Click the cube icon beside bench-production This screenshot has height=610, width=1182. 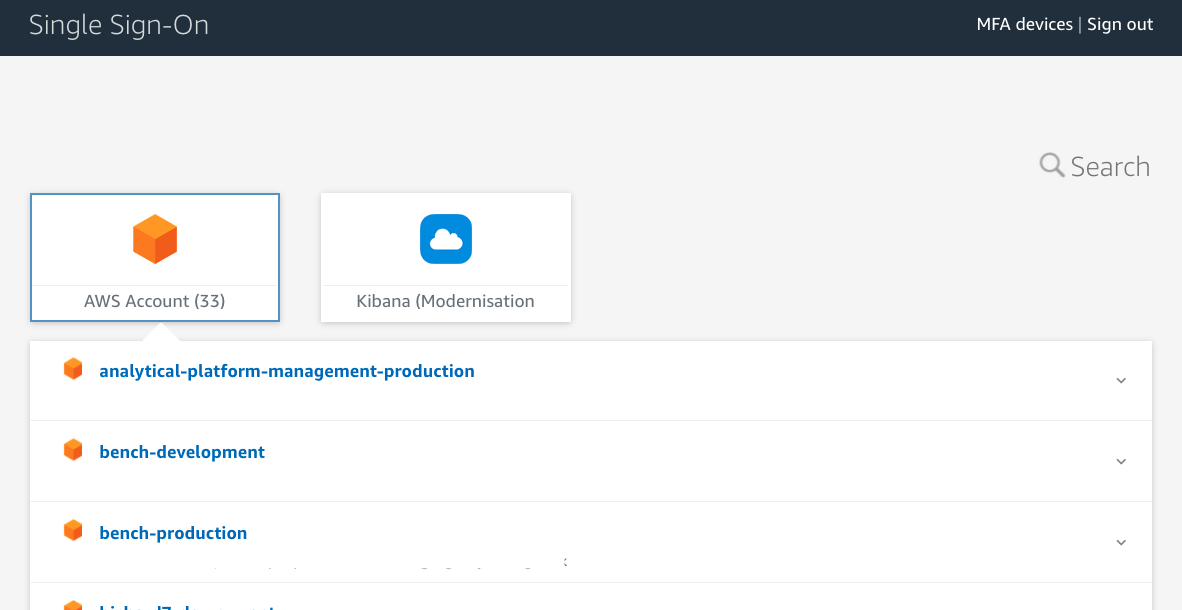(x=73, y=530)
